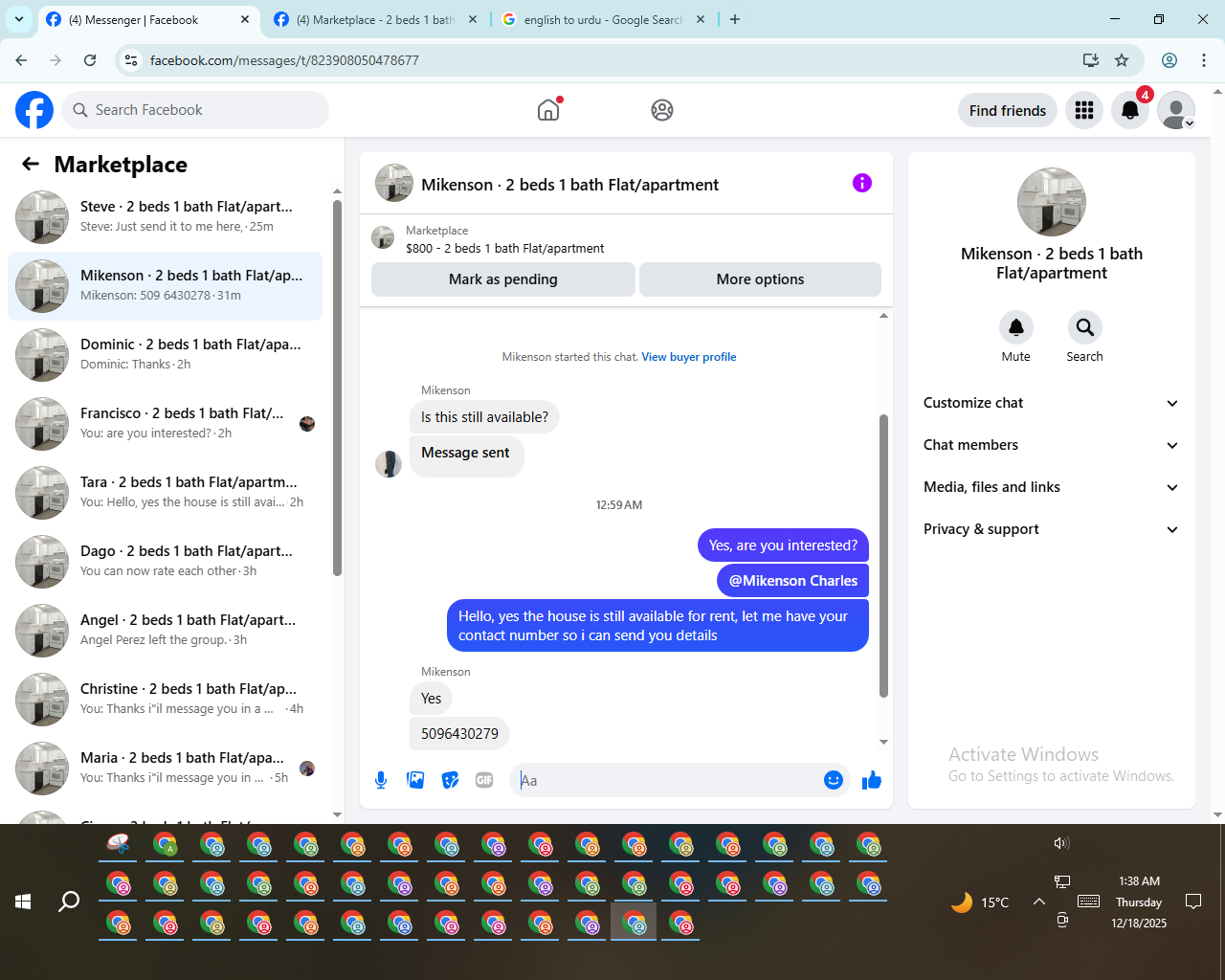
Task: Open Chrome three-dot menu
Action: (1204, 60)
